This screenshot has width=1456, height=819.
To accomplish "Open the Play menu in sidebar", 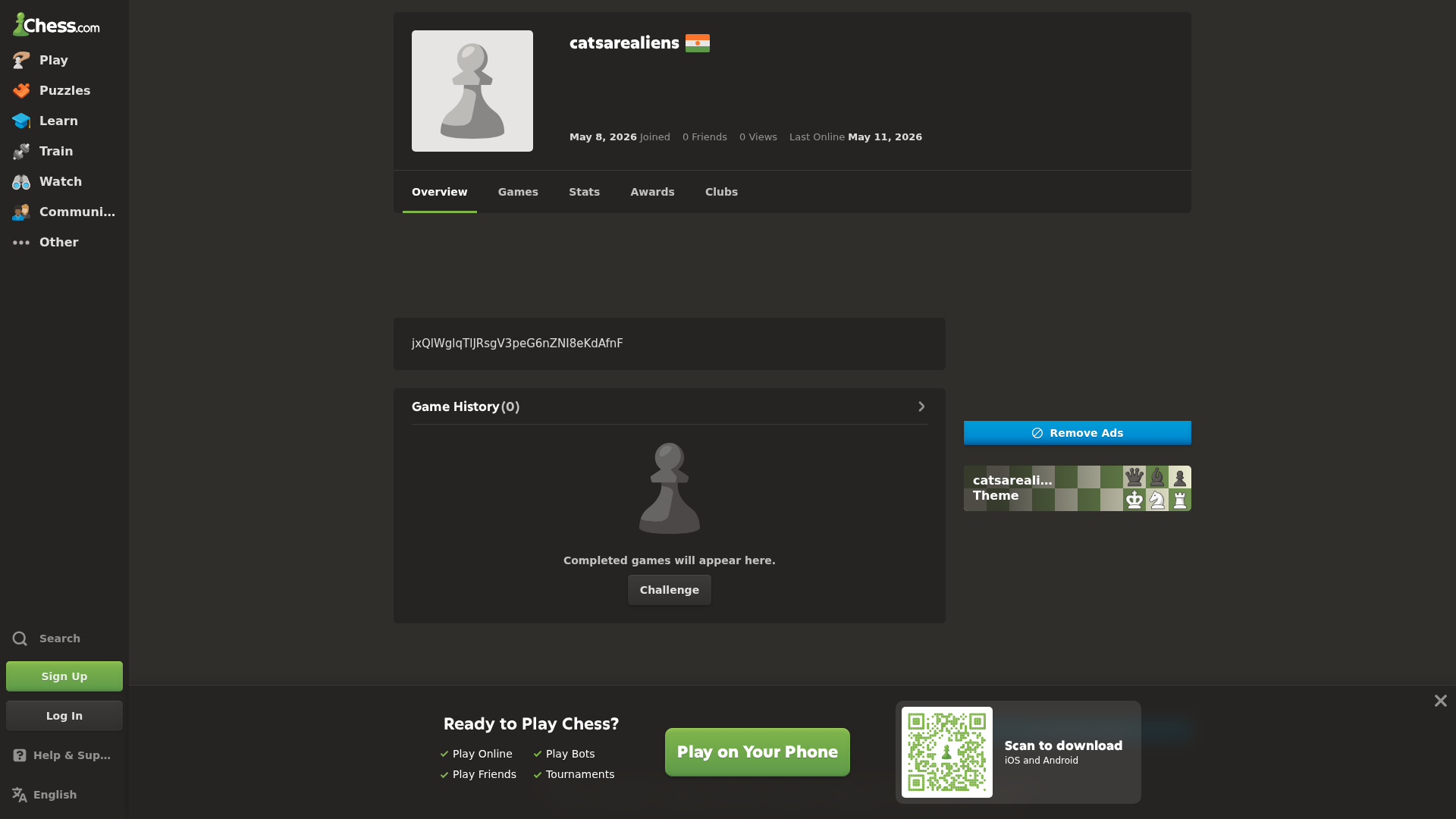I will click(x=64, y=60).
